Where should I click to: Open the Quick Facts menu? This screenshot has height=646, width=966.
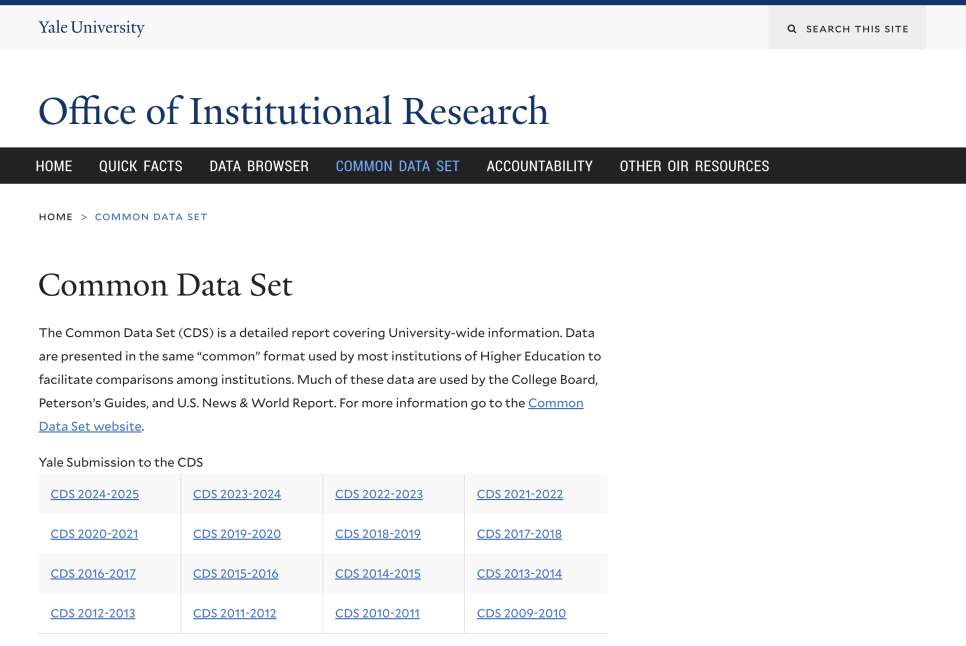tap(141, 166)
